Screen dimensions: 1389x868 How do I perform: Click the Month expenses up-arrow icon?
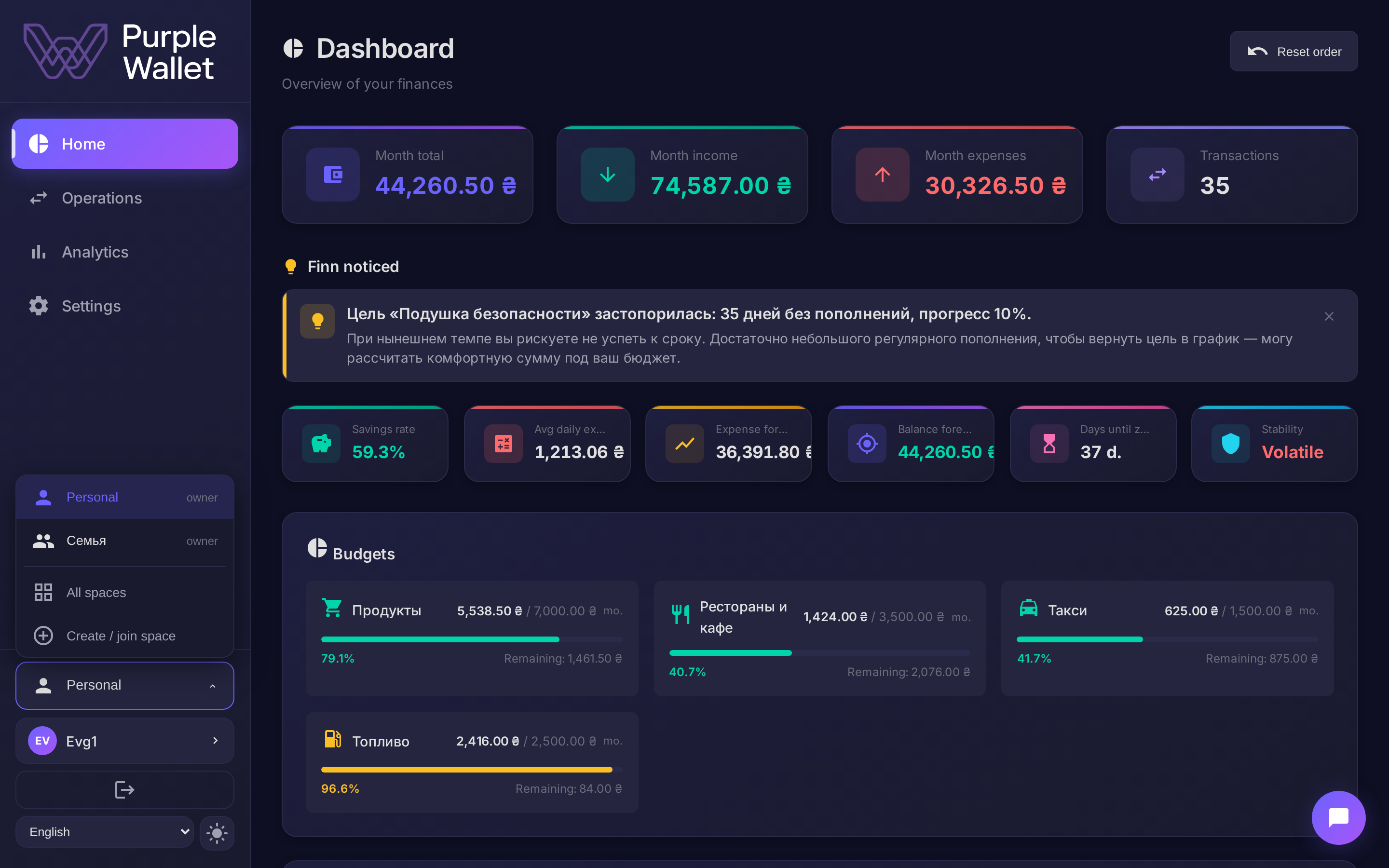pos(882,175)
